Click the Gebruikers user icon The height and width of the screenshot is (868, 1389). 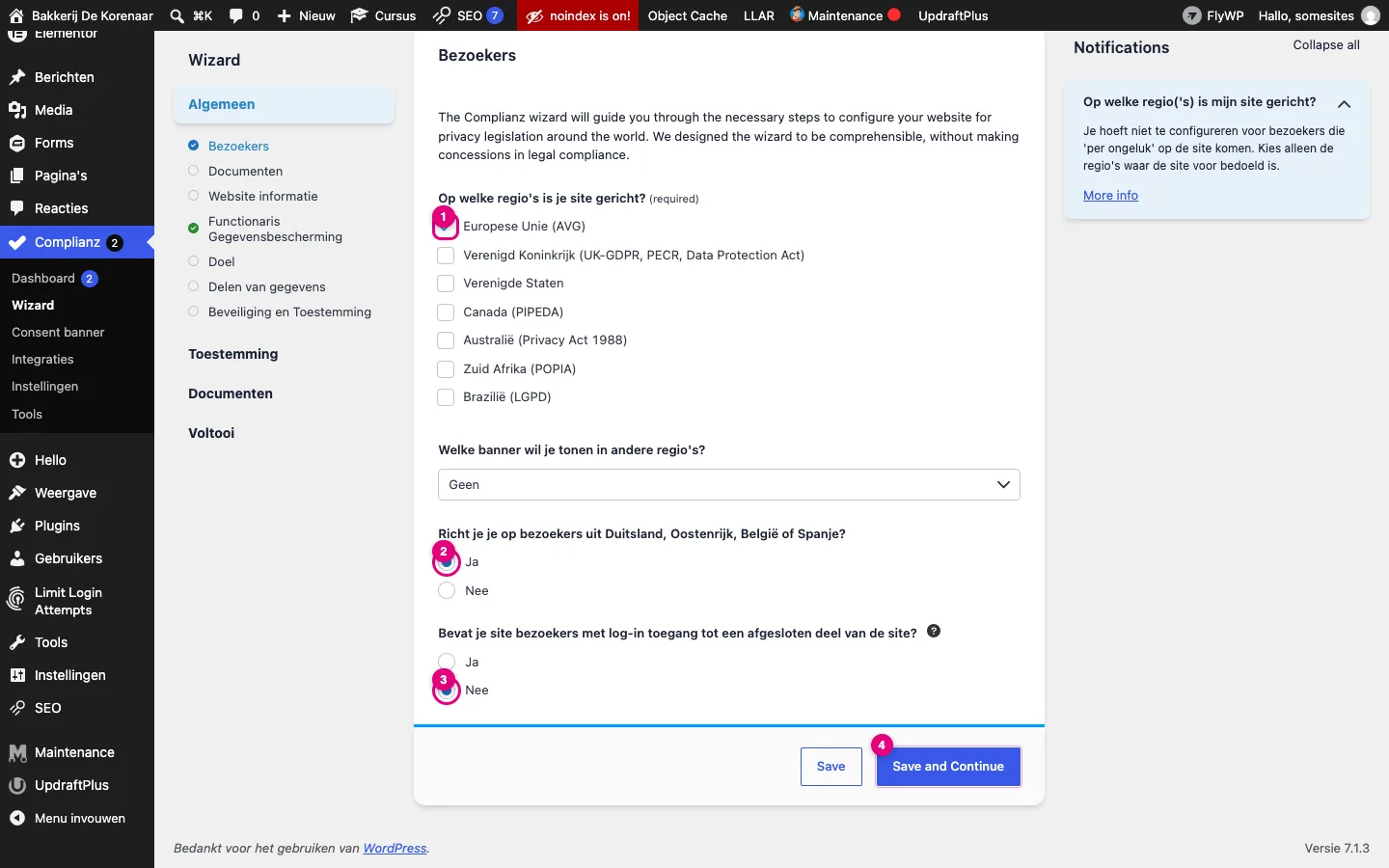pos(17,558)
